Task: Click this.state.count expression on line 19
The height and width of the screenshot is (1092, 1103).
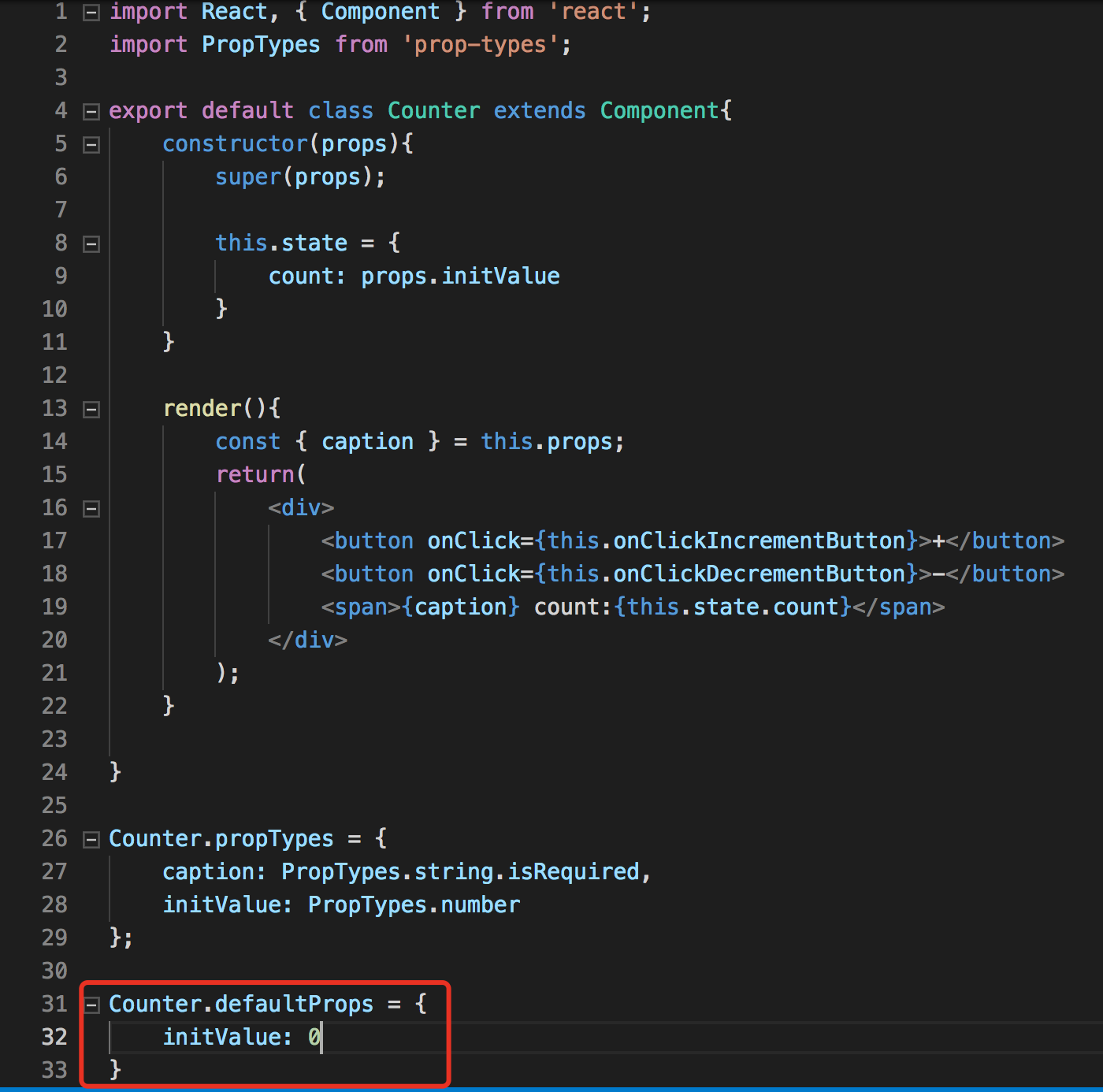Action: point(733,607)
